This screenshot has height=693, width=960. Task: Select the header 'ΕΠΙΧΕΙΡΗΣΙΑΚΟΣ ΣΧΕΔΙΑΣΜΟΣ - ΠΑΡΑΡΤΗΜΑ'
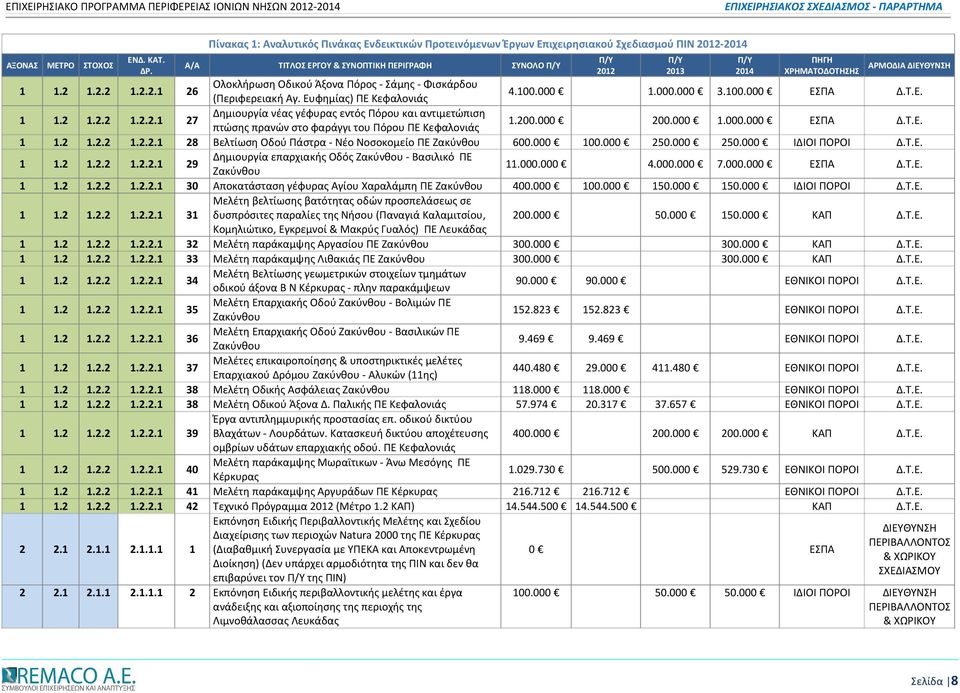click(833, 7)
